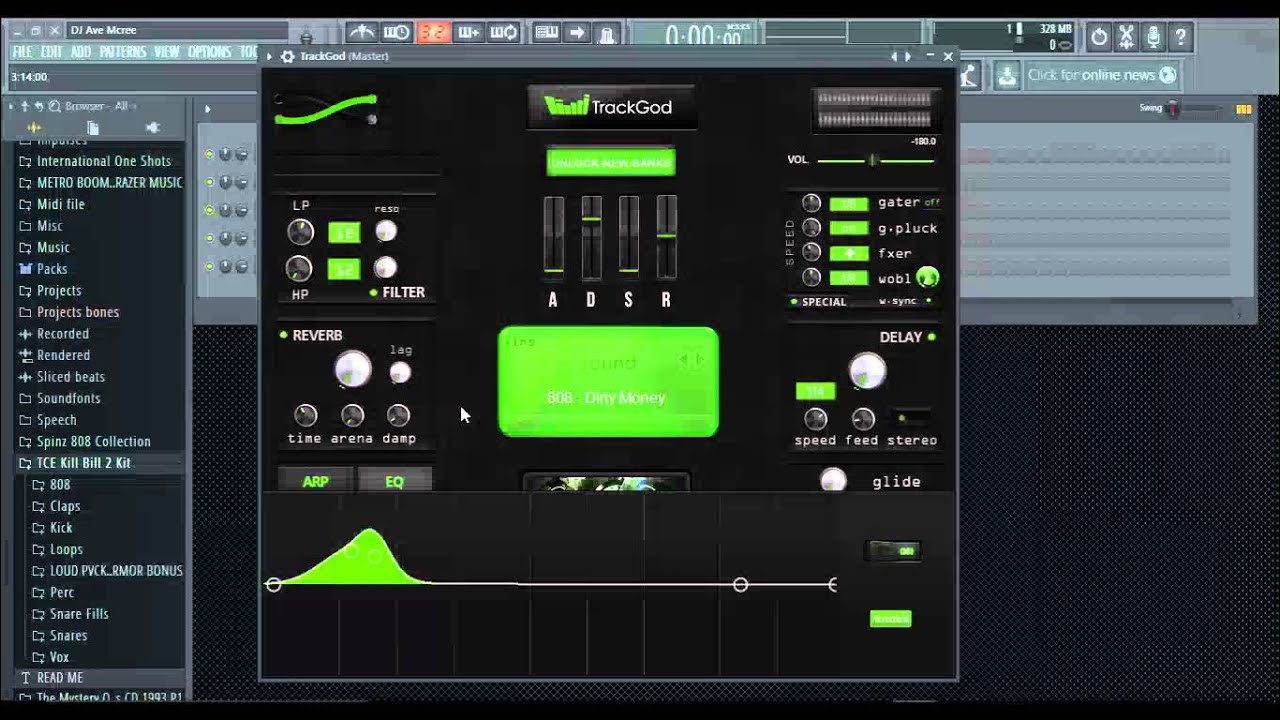Screen dimensions: 1280x720
Task: Click the metronome icon in FL toolbar
Action: pyautogui.click(x=361, y=33)
